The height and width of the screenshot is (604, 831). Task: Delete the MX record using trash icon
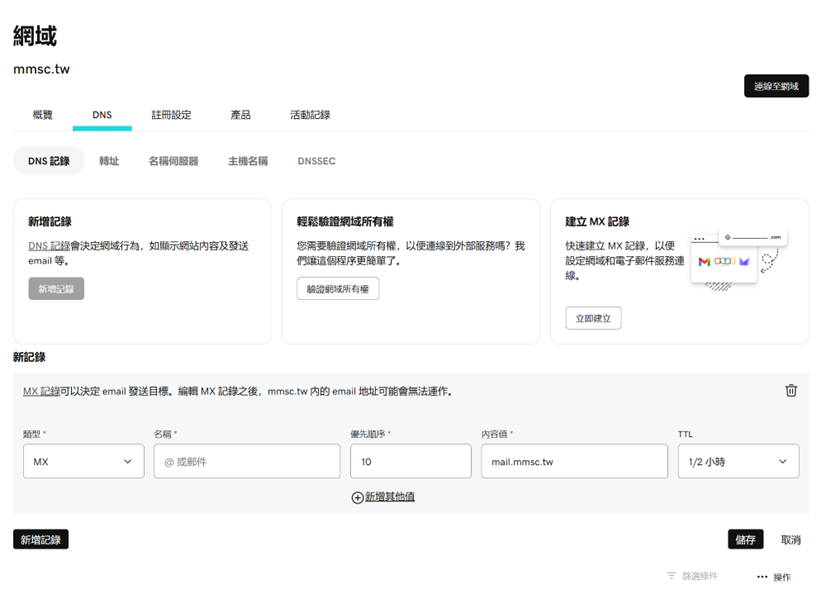791,390
